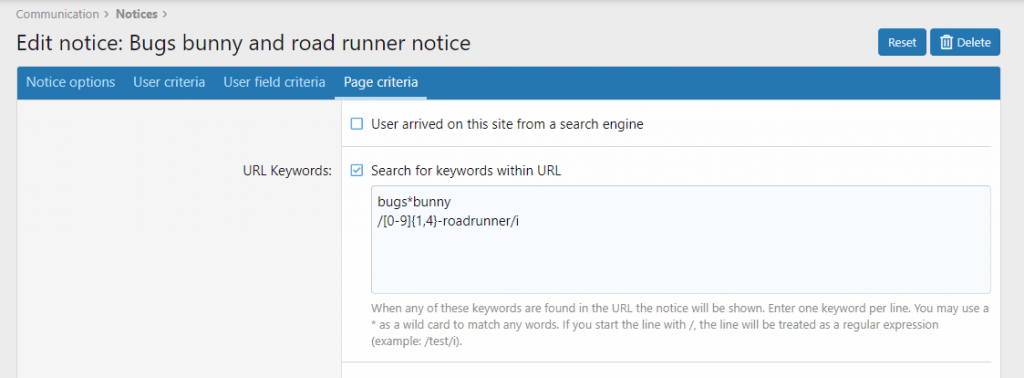Click the 'URL Keywords:' field label
Image resolution: width=1024 pixels, height=378 pixels.
(x=287, y=171)
